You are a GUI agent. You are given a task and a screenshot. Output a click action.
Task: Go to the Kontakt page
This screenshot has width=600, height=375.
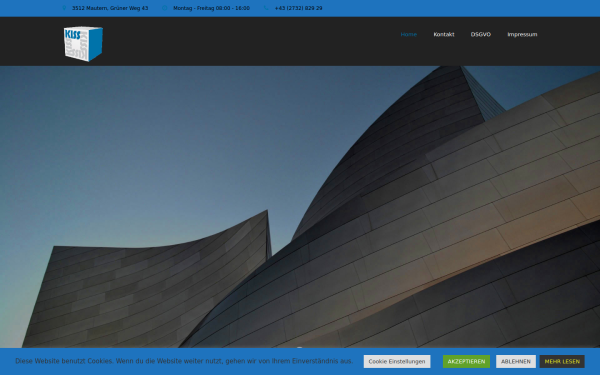tap(443, 34)
